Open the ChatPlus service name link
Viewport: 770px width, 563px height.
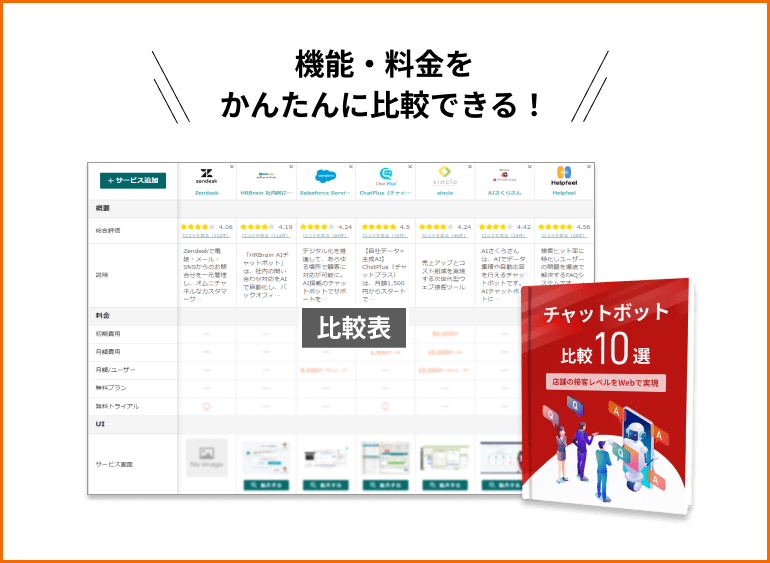[x=385, y=192]
